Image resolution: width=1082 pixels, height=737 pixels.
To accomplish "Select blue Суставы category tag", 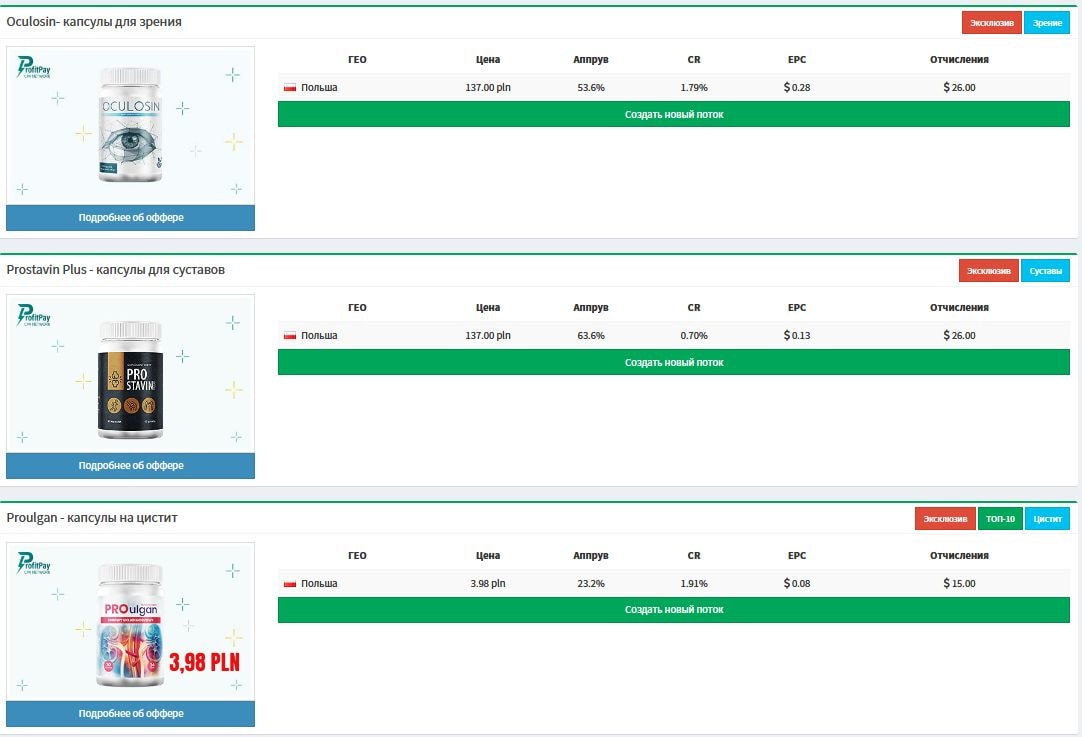I will (1045, 271).
